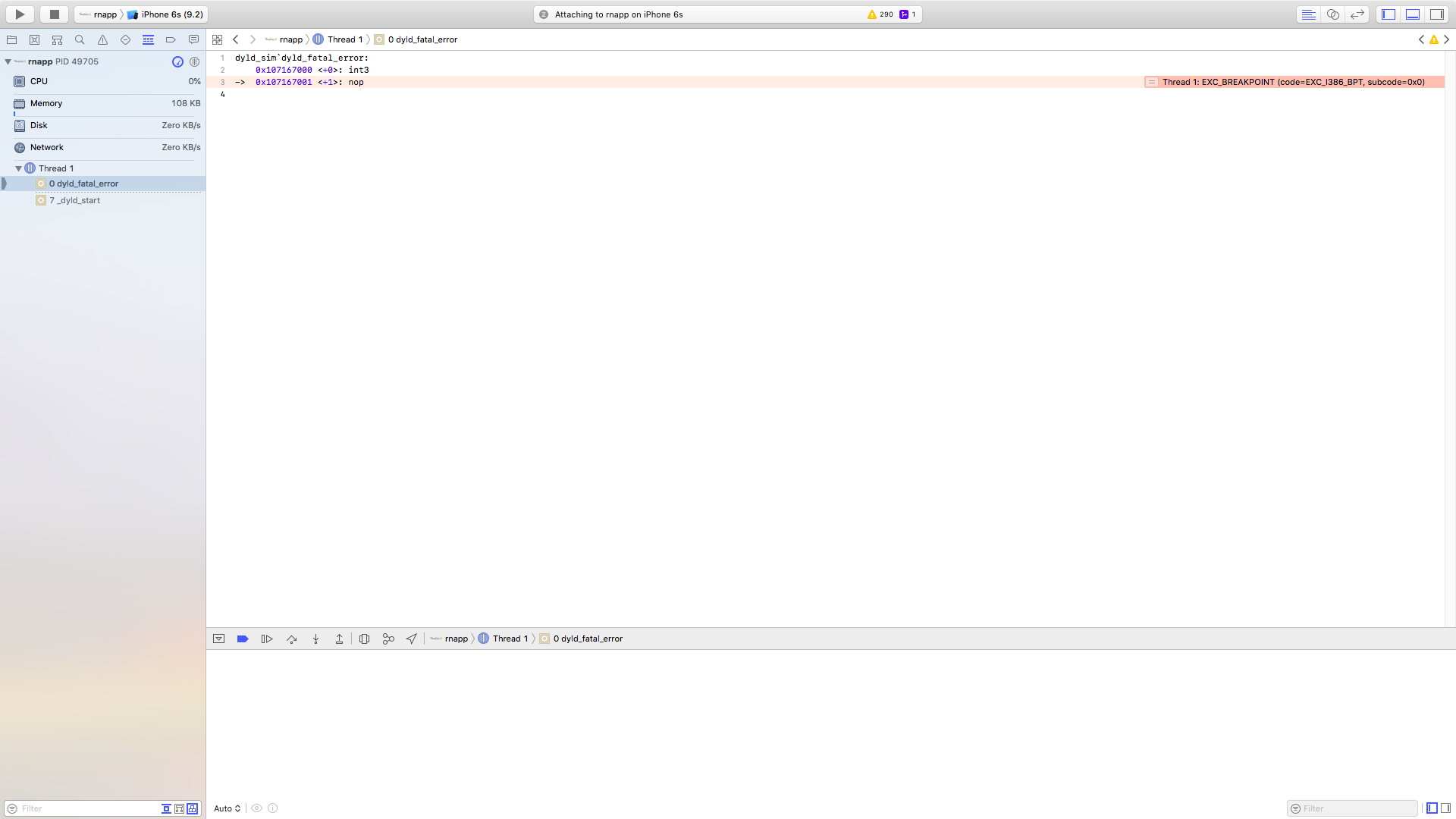The image size is (1456, 819).
Task: Open the Auto variables scope popup
Action: click(227, 808)
